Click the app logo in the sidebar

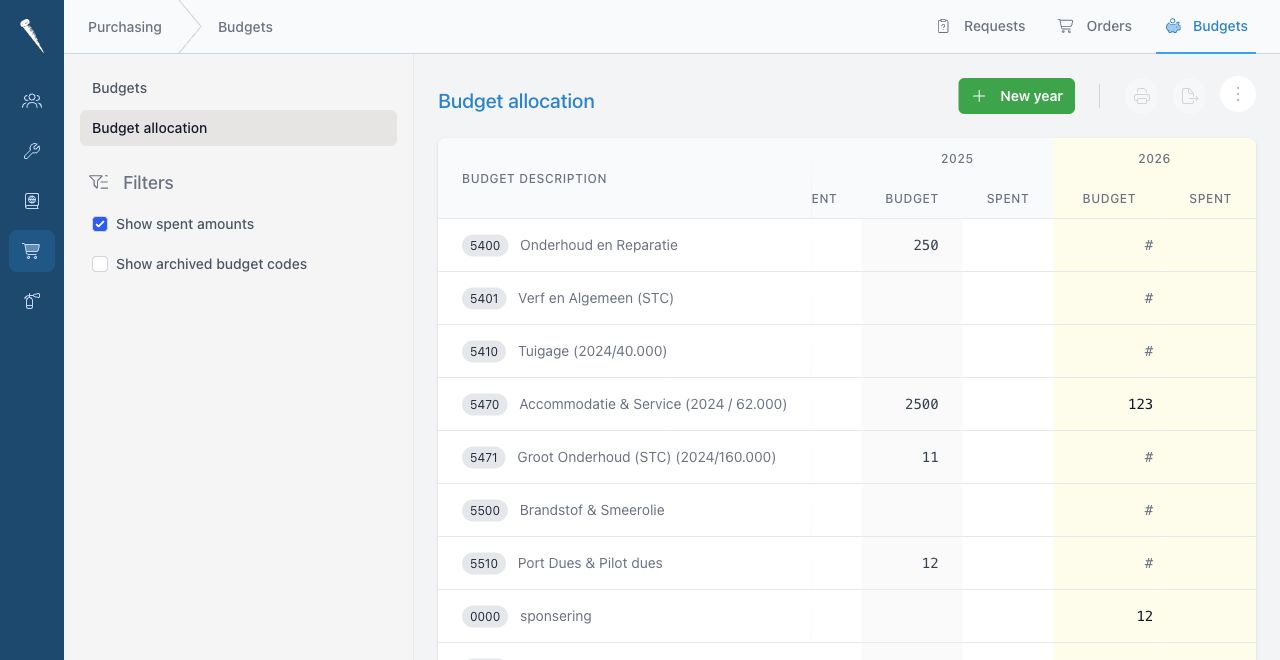click(x=32, y=35)
